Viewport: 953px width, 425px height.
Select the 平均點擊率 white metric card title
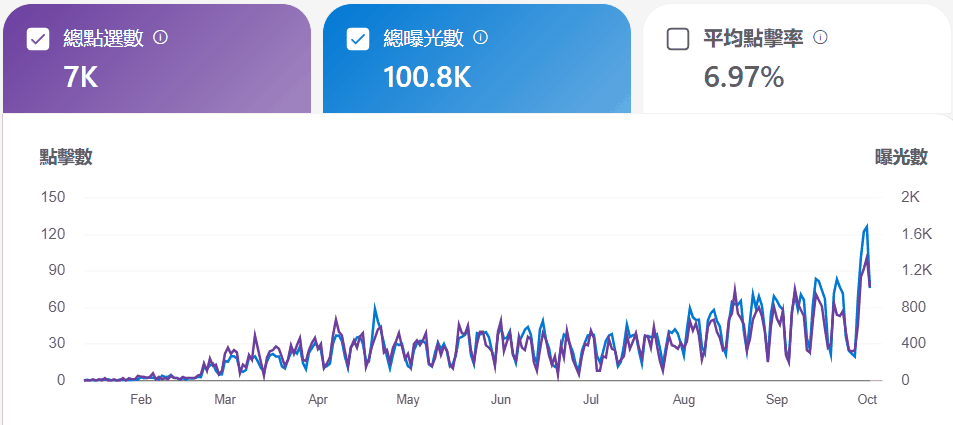tap(754, 38)
